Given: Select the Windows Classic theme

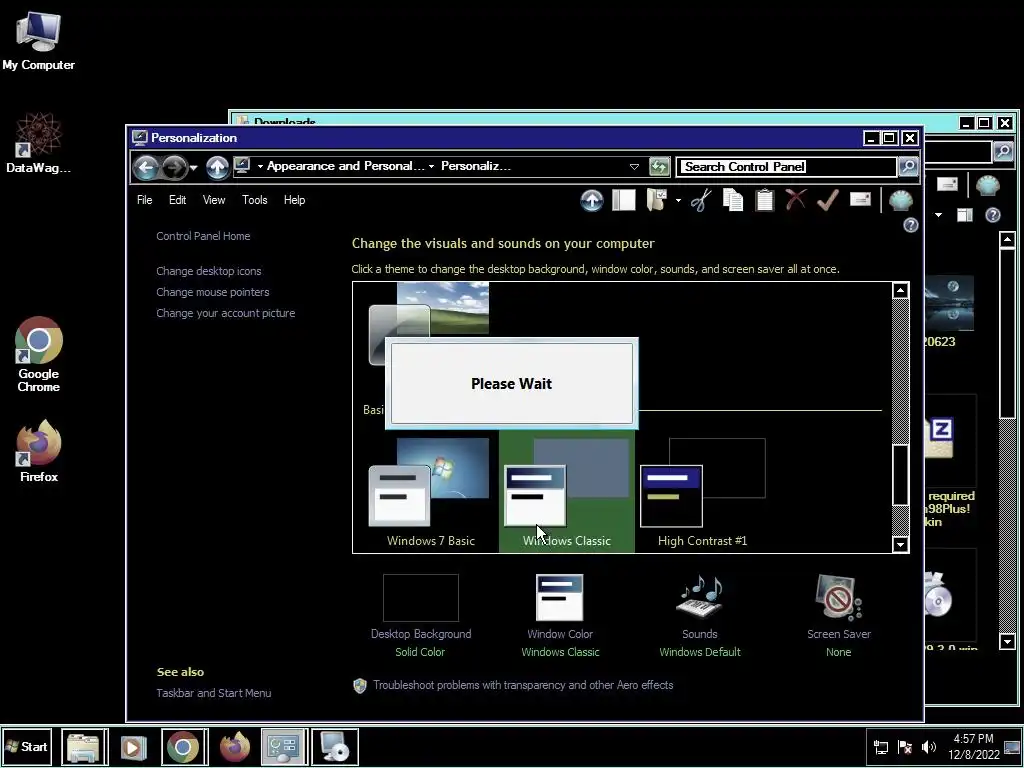Looking at the screenshot, I should (x=567, y=492).
